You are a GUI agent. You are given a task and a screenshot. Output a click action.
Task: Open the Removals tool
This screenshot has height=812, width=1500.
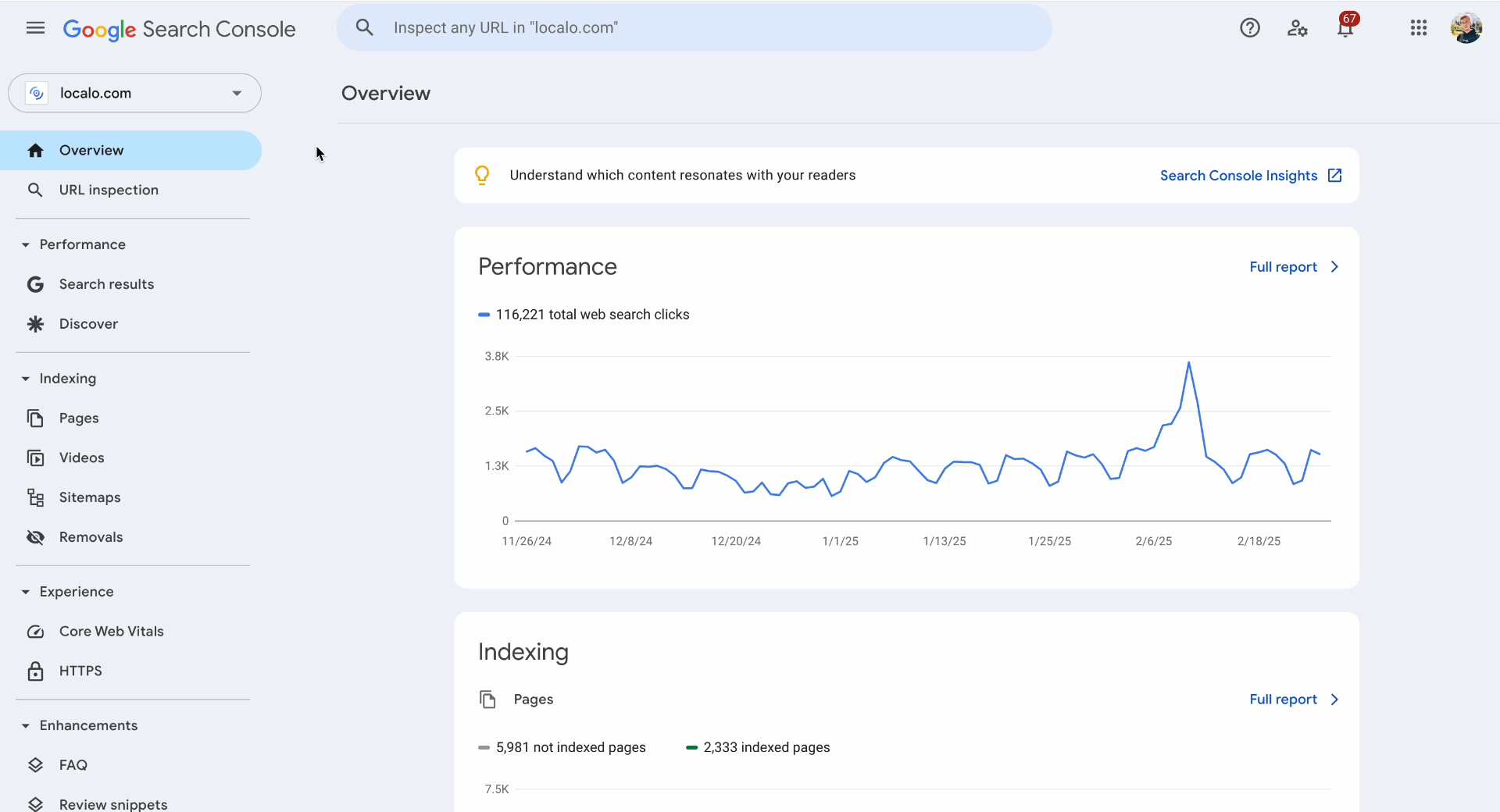point(91,536)
